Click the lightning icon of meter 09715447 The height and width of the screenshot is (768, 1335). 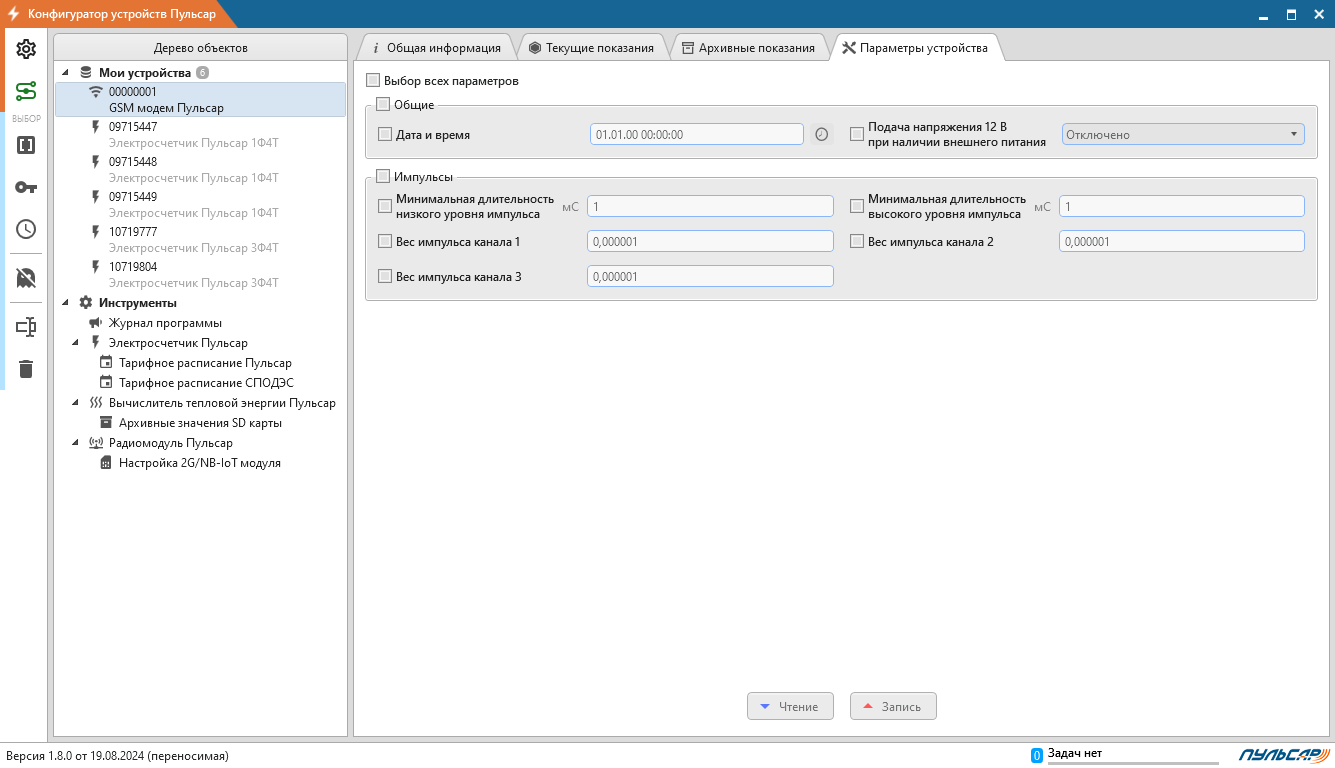pos(96,127)
